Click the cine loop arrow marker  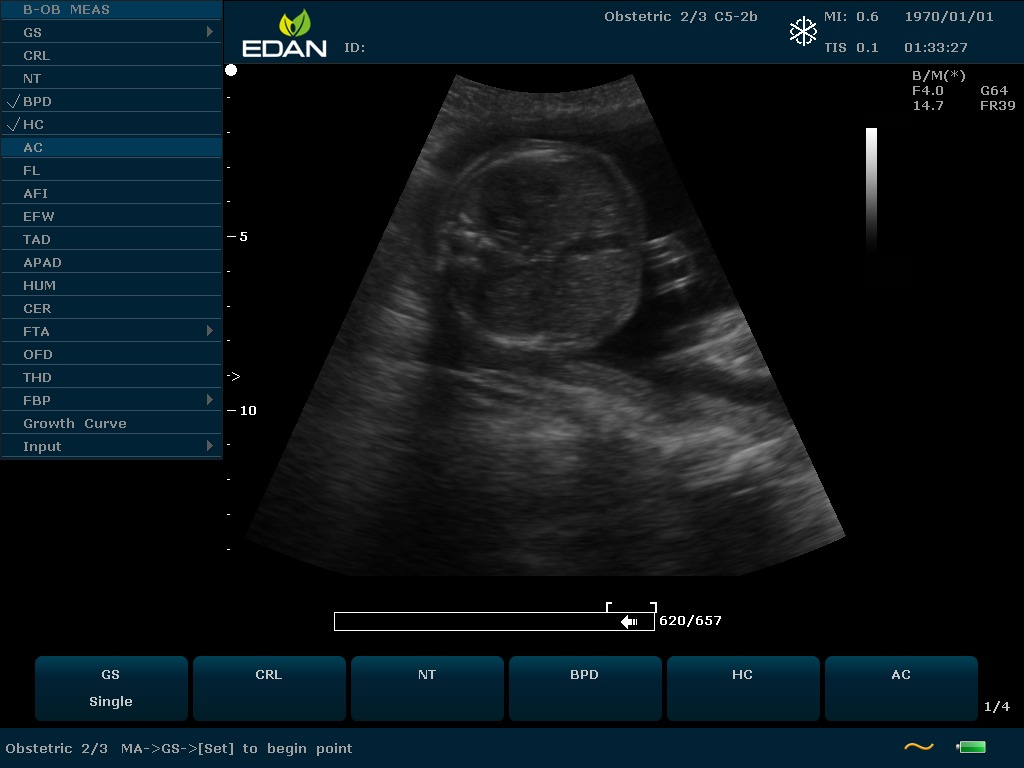pos(629,622)
